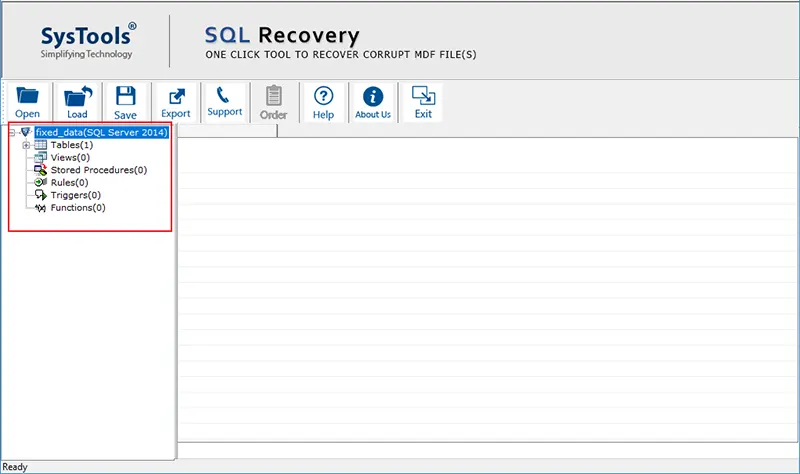Click the Functions node icon
Viewport: 800px width, 474px height.
[40, 208]
